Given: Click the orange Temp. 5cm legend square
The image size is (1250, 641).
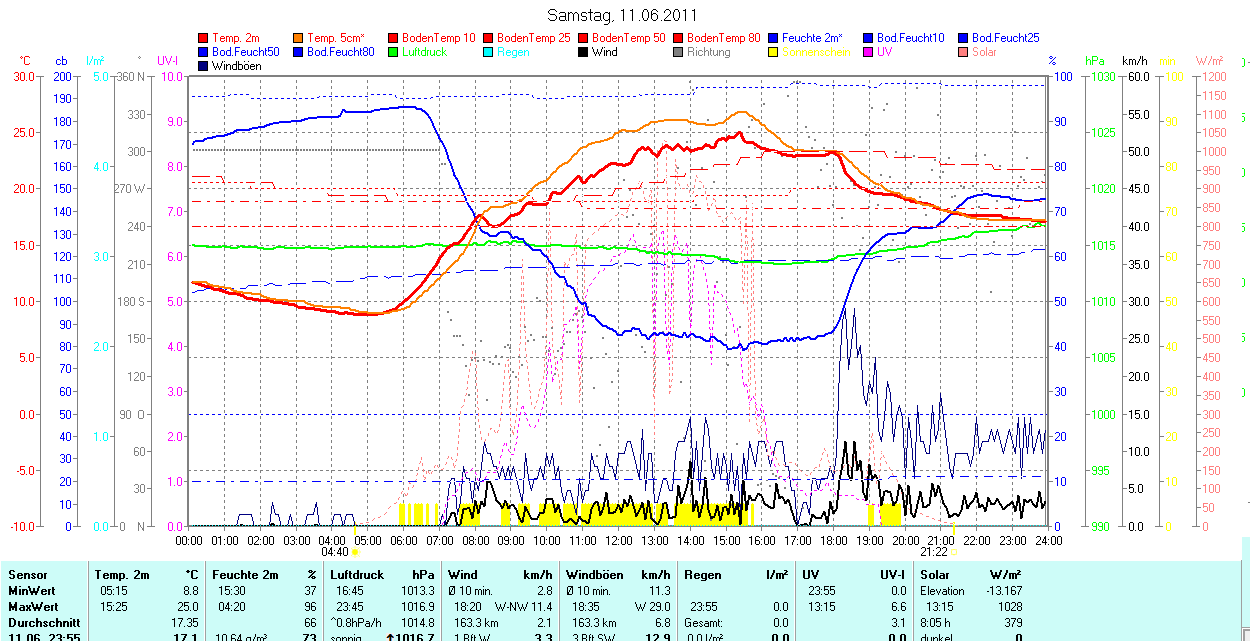Looking at the screenshot, I should point(299,38).
